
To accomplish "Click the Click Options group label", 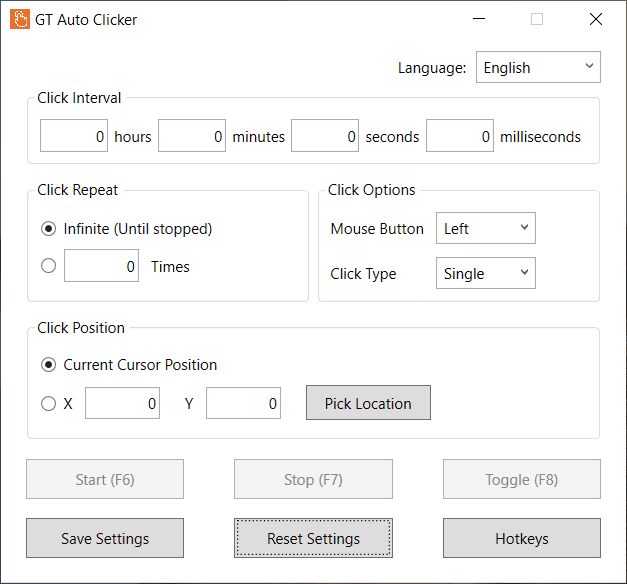I will click(371, 190).
